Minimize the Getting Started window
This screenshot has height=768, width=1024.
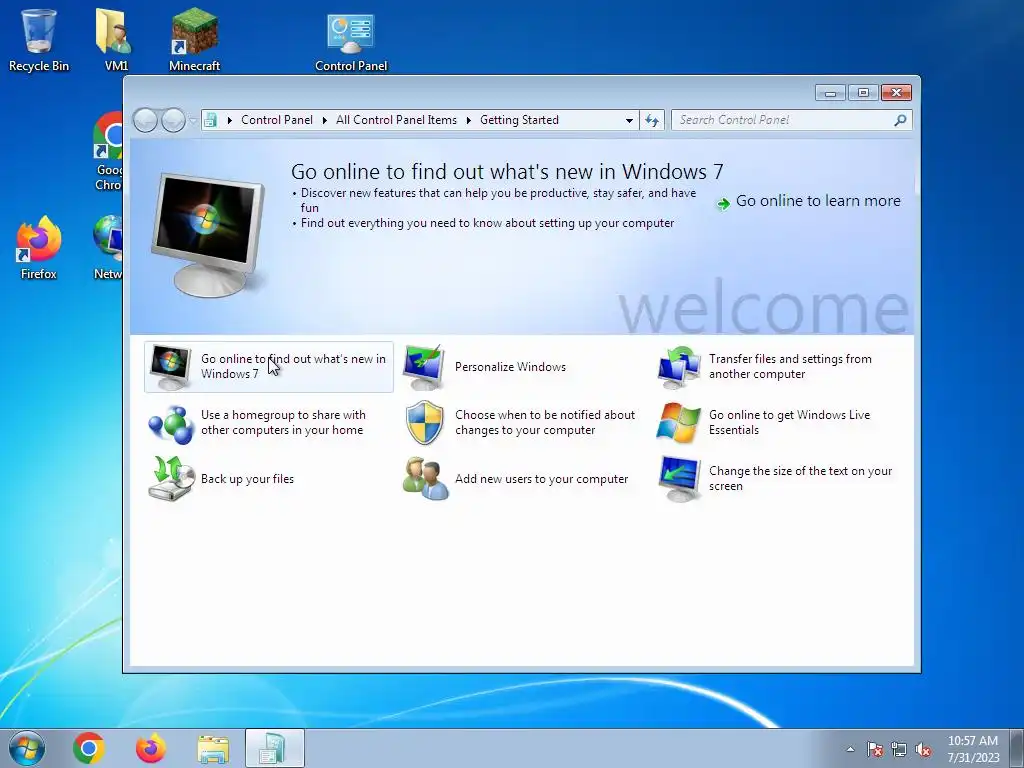tap(830, 93)
